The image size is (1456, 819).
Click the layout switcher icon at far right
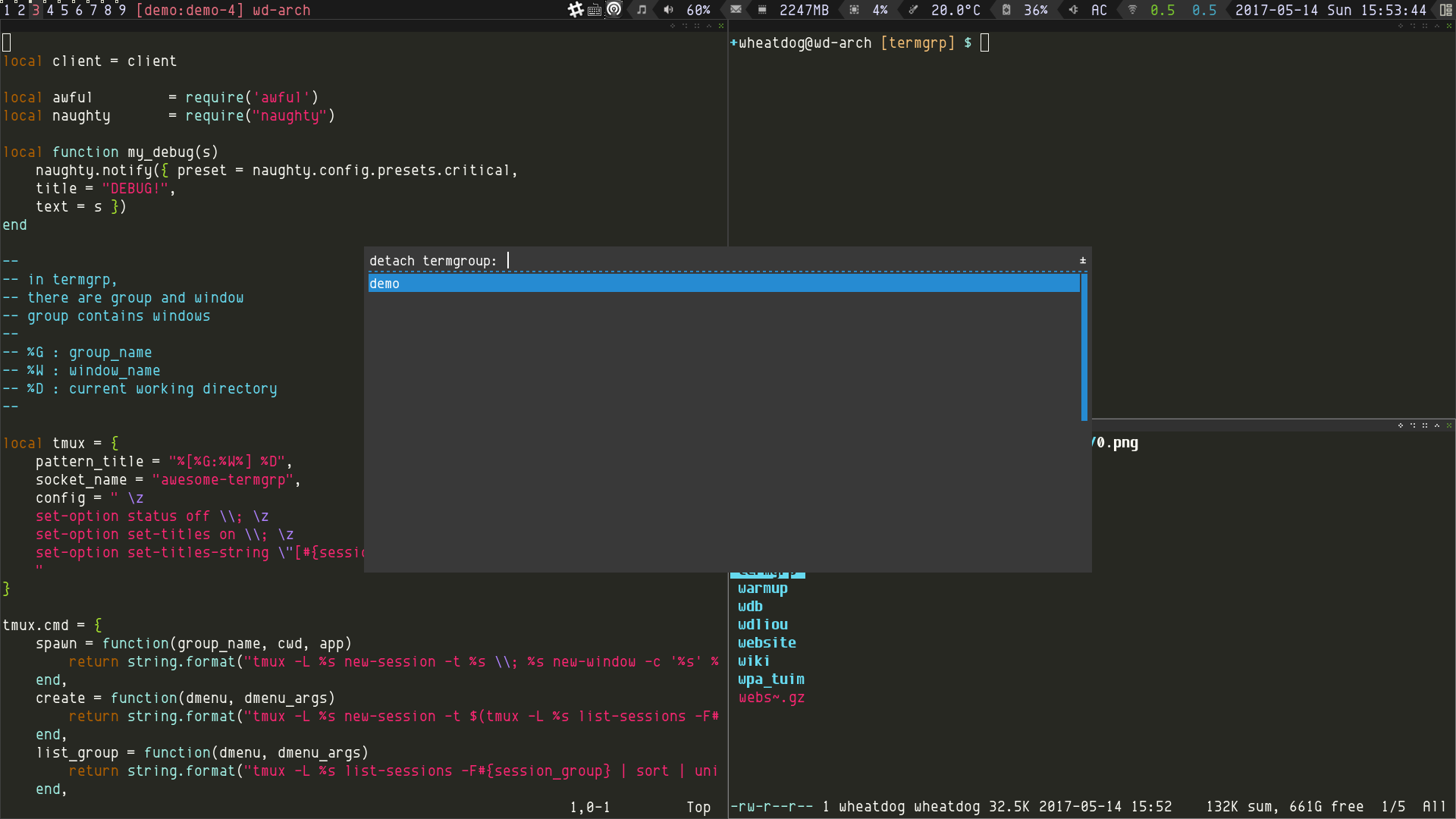(1446, 10)
